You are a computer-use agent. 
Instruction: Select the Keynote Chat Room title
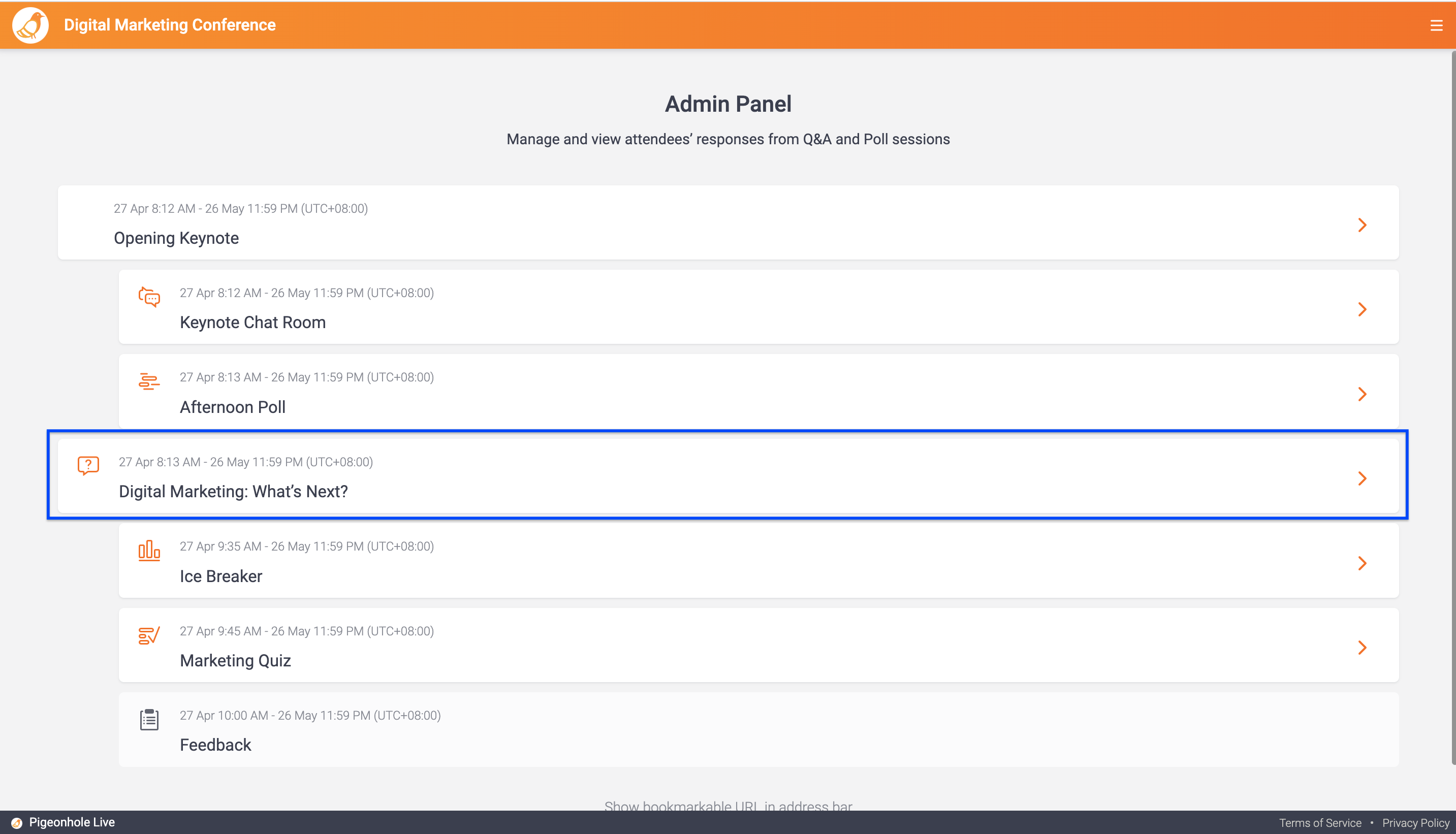coord(252,322)
